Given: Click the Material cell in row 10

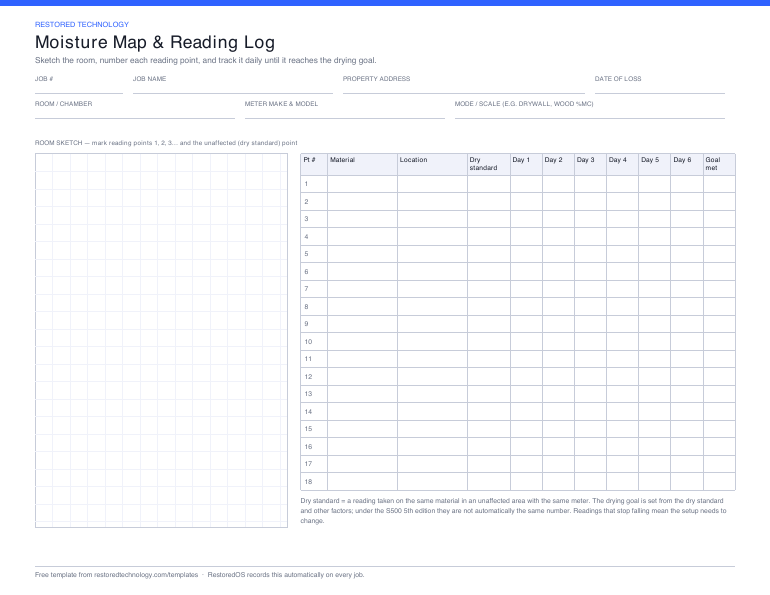Looking at the screenshot, I should [x=362, y=342].
